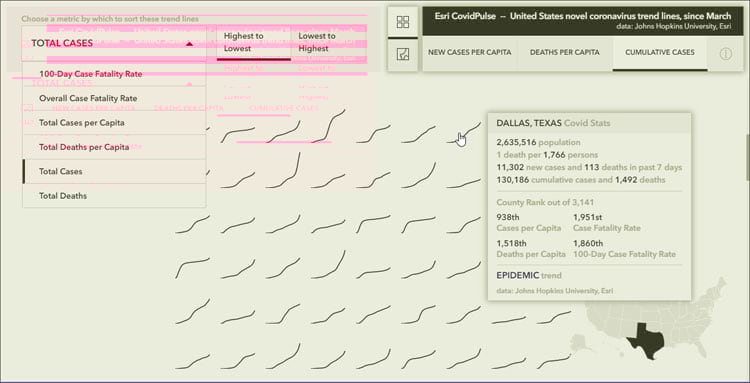Click the EPIDEMIC trend label
The width and height of the screenshot is (750, 383).
click(529, 275)
